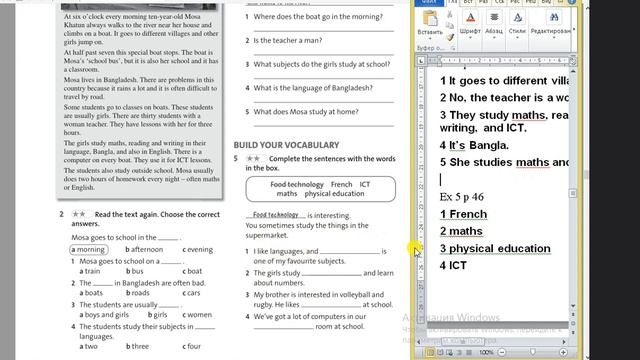Viewport: 640px width, 360px height.
Task: Open the clipboard pane dialog launcher
Action: tap(453, 48)
